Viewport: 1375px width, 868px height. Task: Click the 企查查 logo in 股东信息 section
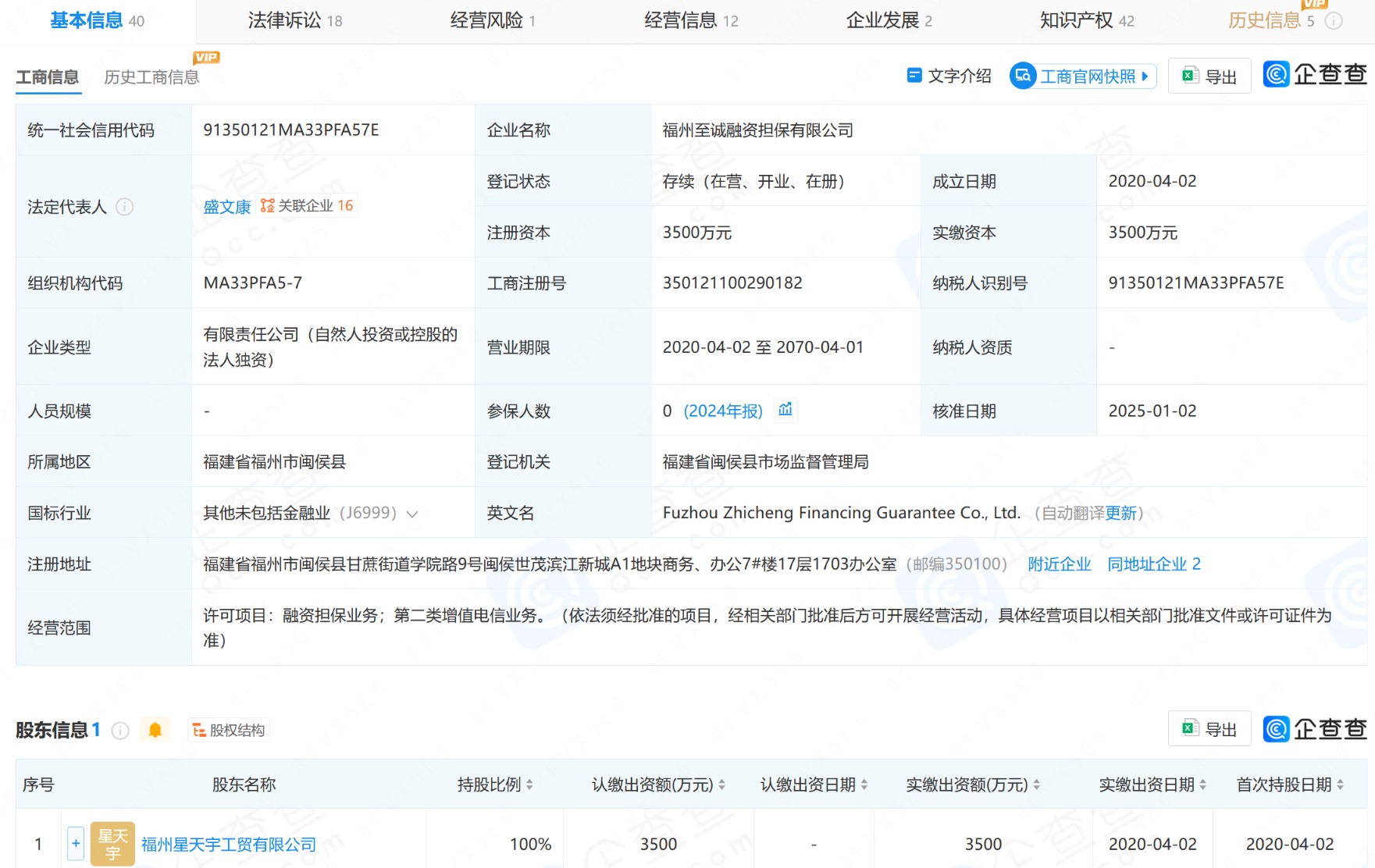1315,728
